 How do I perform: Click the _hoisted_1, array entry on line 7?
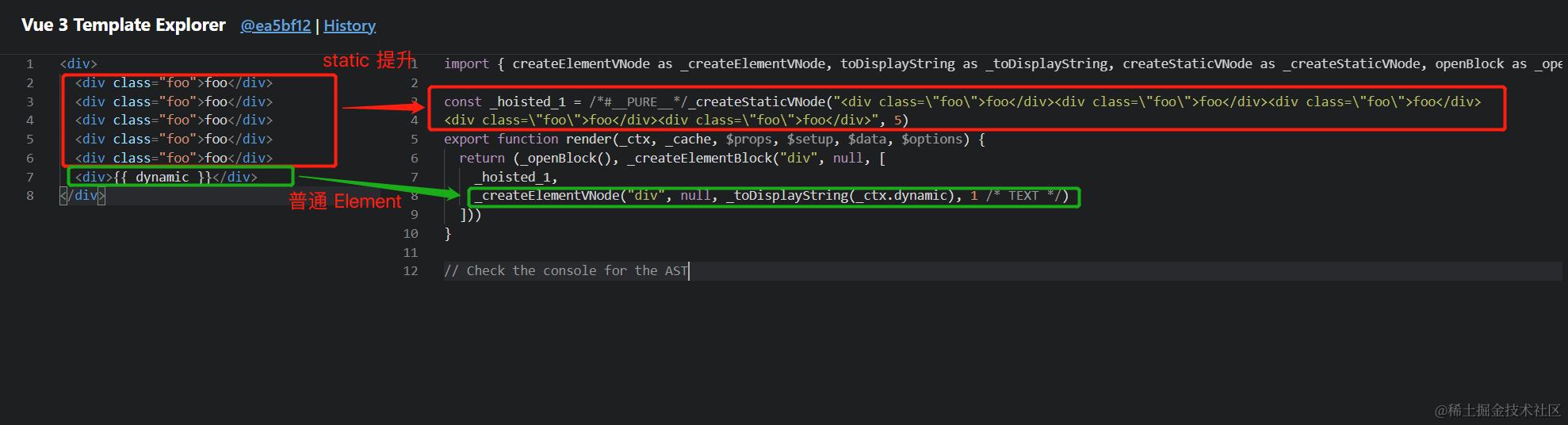[x=516, y=178]
